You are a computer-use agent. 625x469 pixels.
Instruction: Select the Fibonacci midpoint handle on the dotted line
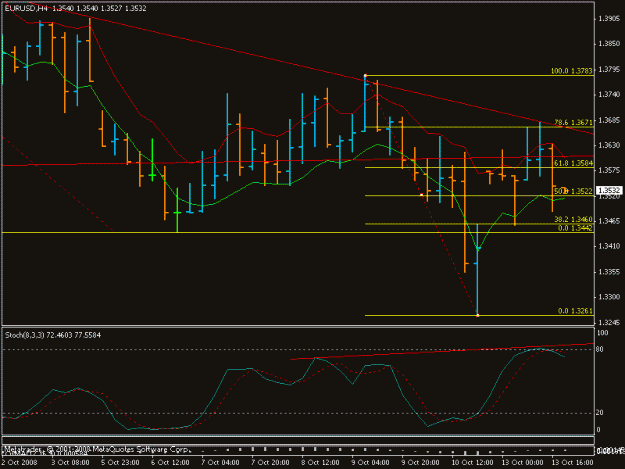(421, 195)
